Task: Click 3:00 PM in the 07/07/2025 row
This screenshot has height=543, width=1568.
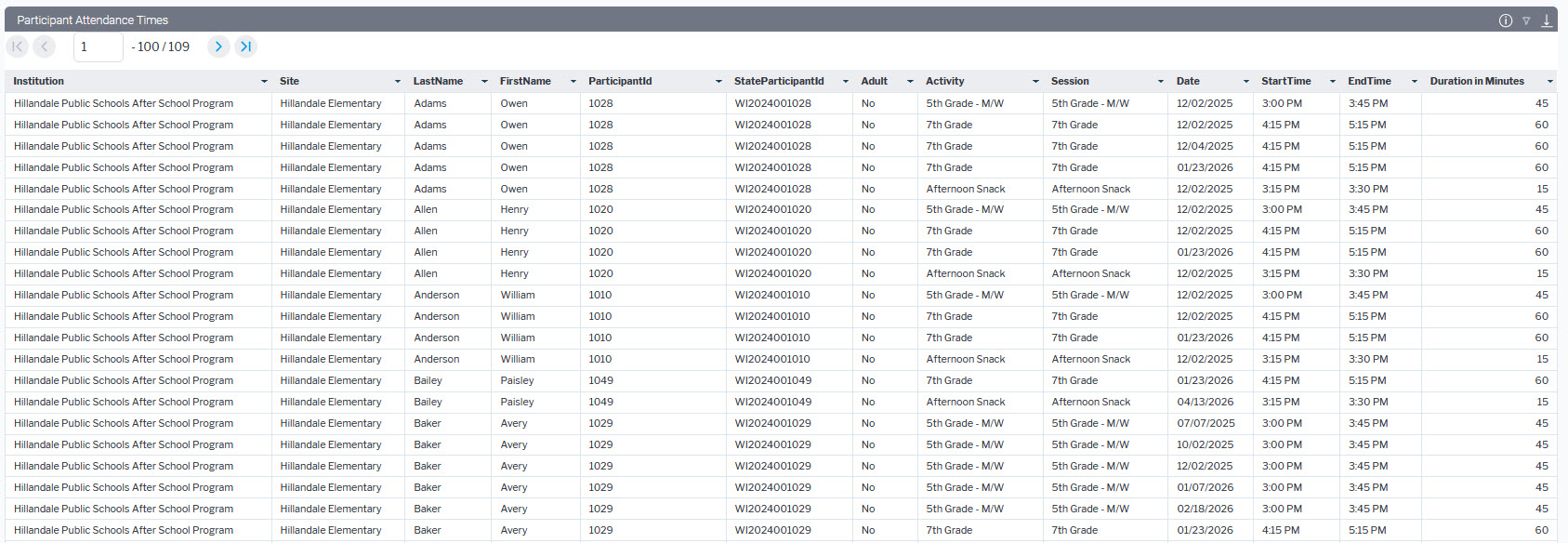Action: click(x=1282, y=423)
